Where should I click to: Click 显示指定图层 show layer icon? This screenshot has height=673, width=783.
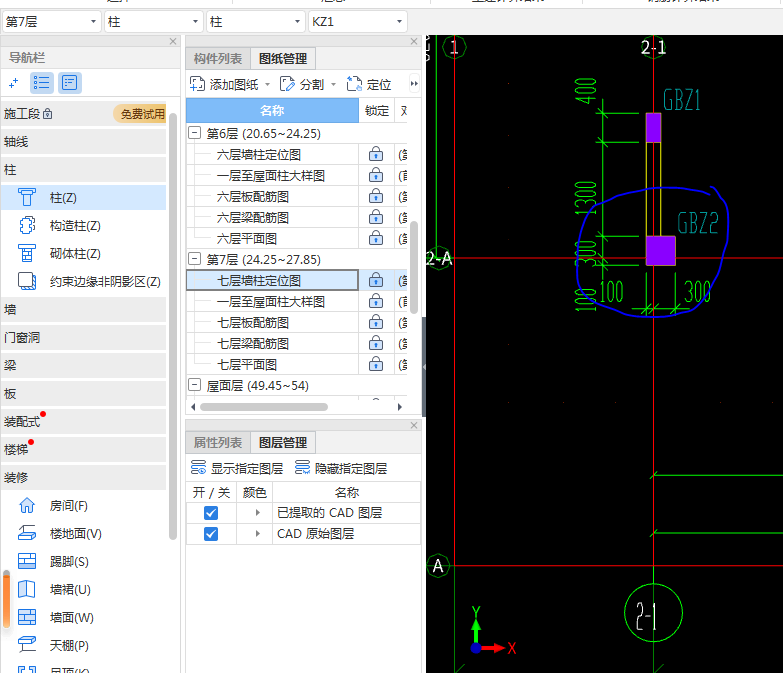point(198,468)
